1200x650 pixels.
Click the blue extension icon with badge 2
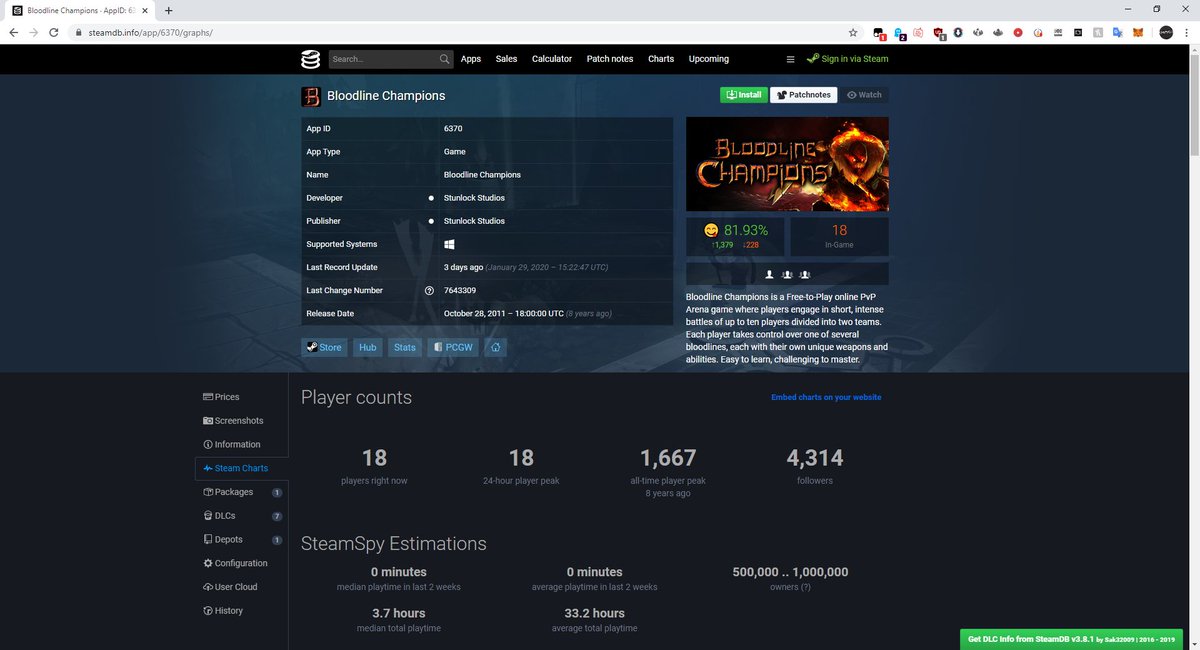point(900,33)
